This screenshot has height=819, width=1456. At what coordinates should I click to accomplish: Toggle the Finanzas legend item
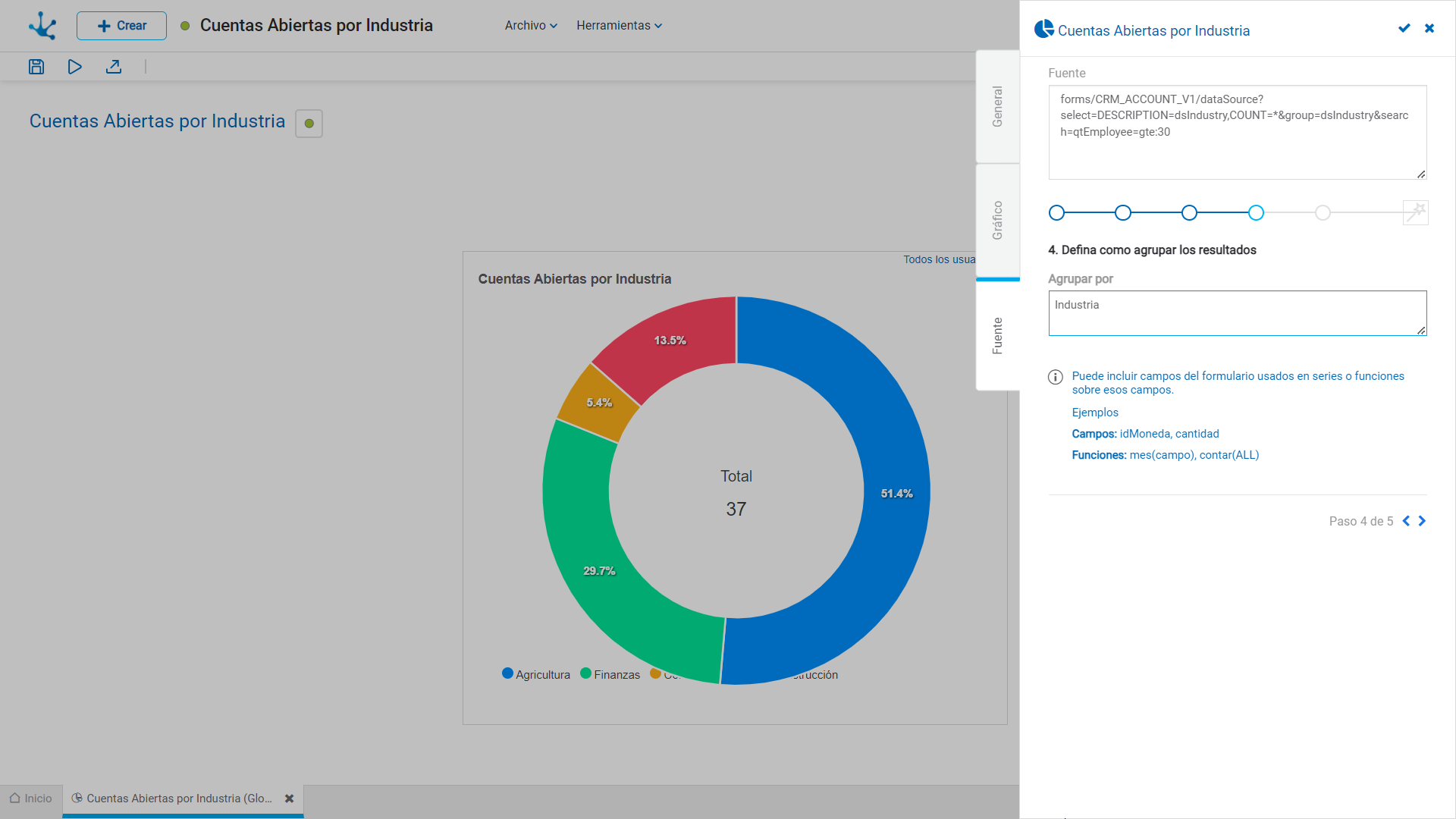pyautogui.click(x=610, y=674)
